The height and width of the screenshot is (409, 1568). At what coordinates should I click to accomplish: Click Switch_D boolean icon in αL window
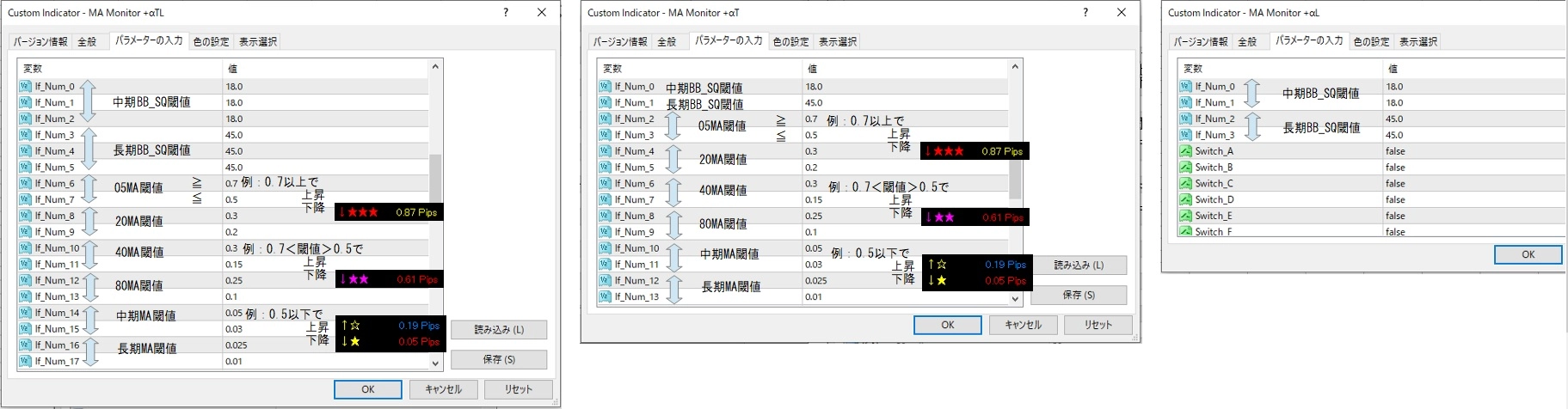[1185, 199]
